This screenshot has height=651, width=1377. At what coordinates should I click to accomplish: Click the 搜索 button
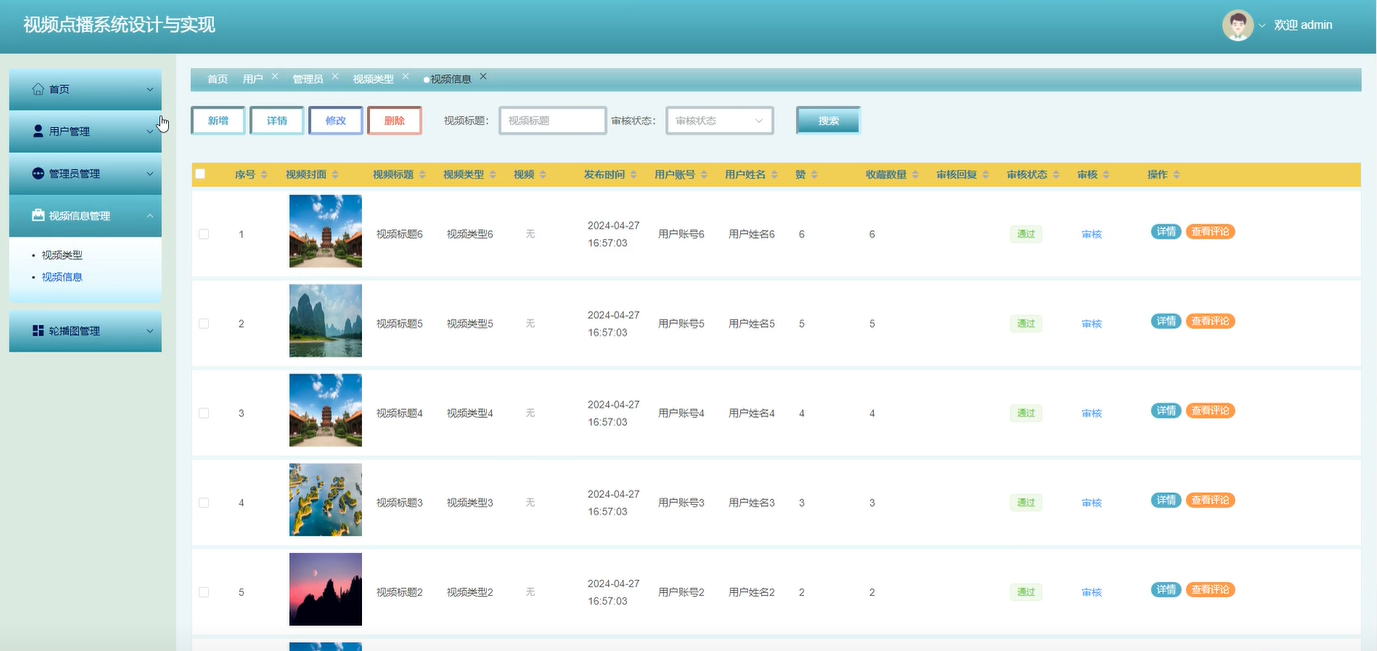(x=828, y=120)
